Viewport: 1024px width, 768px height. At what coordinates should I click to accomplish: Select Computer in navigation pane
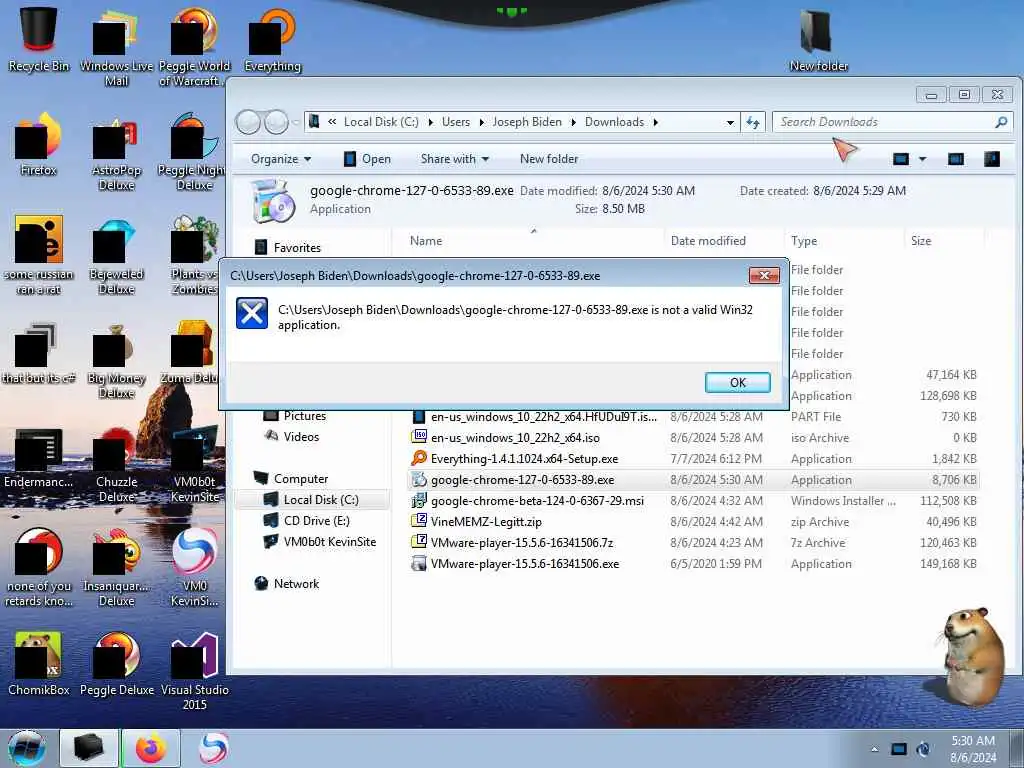pyautogui.click(x=291, y=479)
